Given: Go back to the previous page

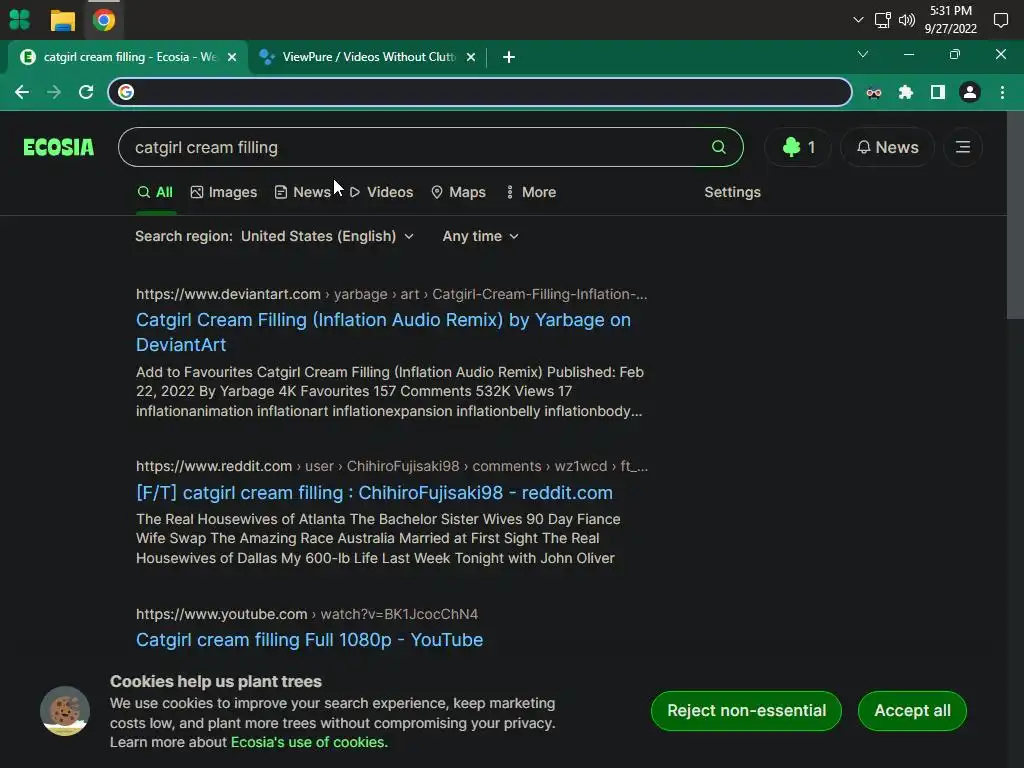Looking at the screenshot, I should [x=22, y=92].
